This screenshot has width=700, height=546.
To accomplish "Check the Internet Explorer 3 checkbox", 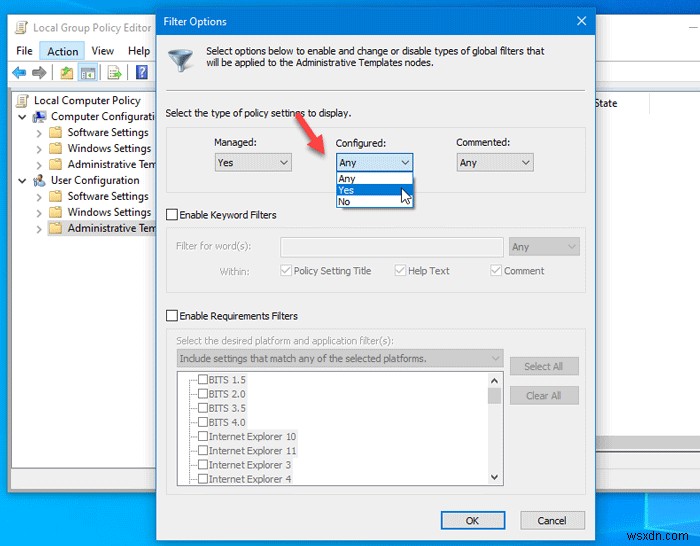I will click(203, 465).
